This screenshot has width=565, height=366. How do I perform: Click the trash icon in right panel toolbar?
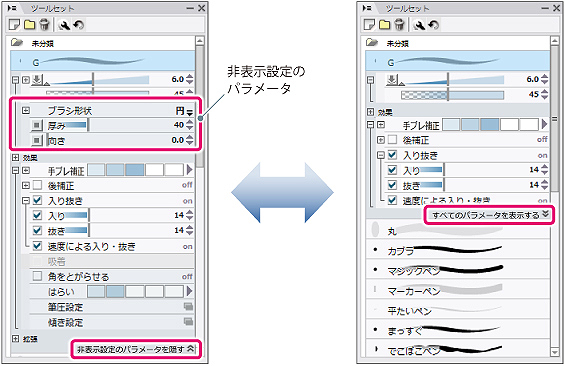[x=399, y=24]
